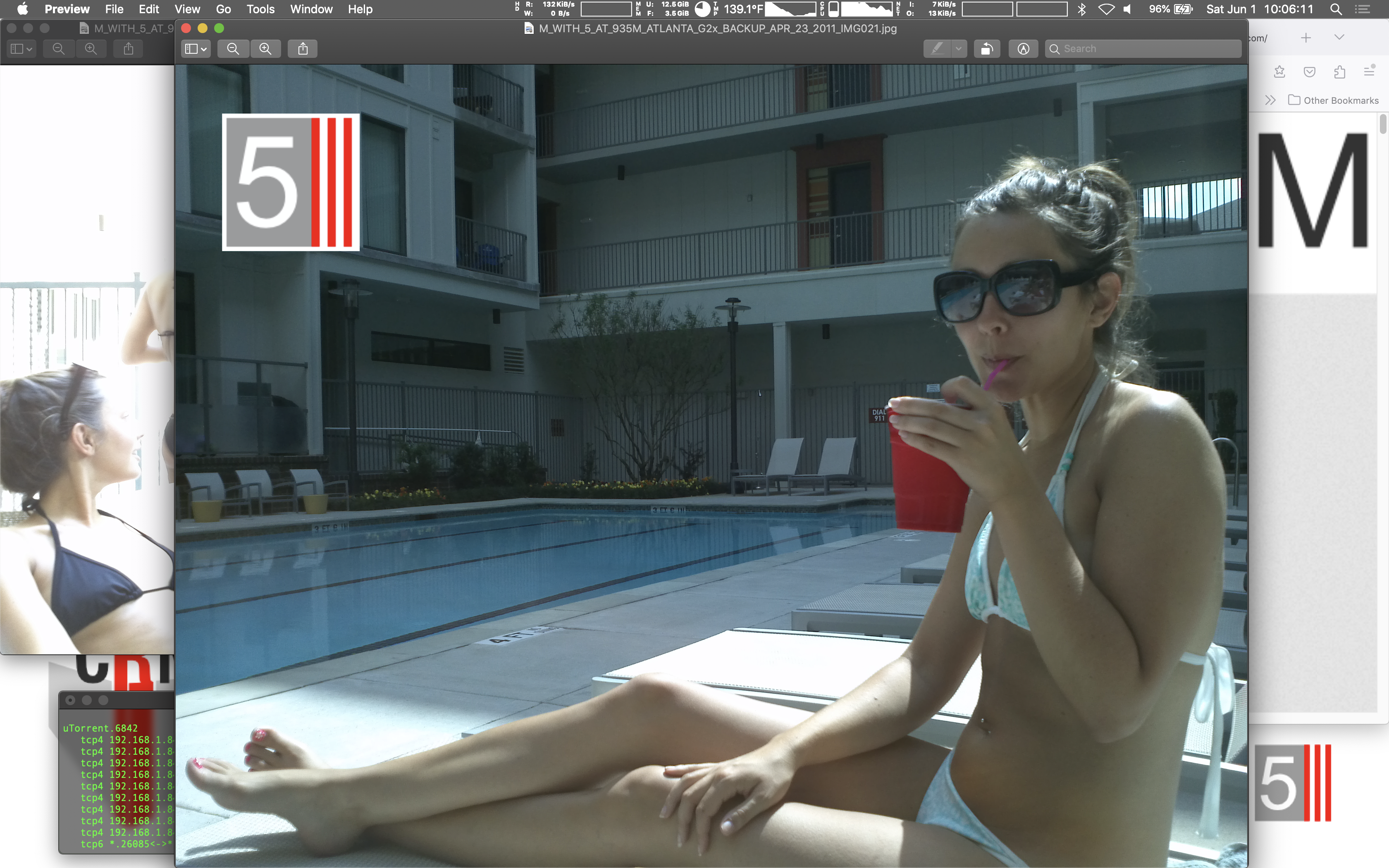Screen dimensions: 1389x868
Task: Click the Preview Search field
Action: click(1142, 49)
